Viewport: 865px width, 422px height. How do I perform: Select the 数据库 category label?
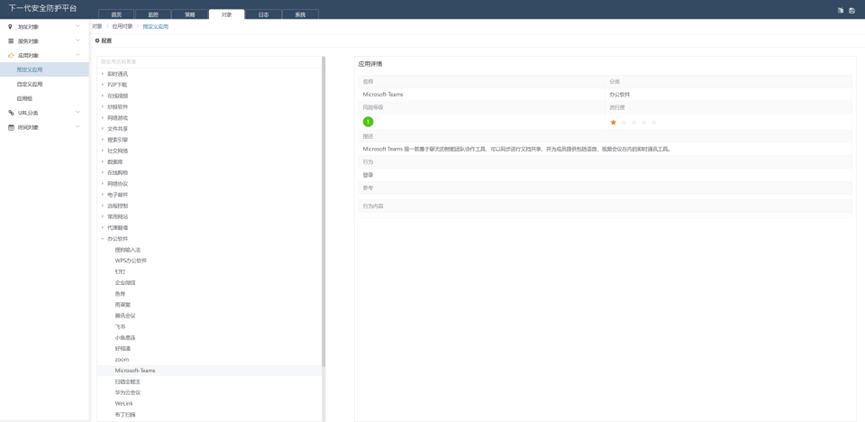[115, 162]
